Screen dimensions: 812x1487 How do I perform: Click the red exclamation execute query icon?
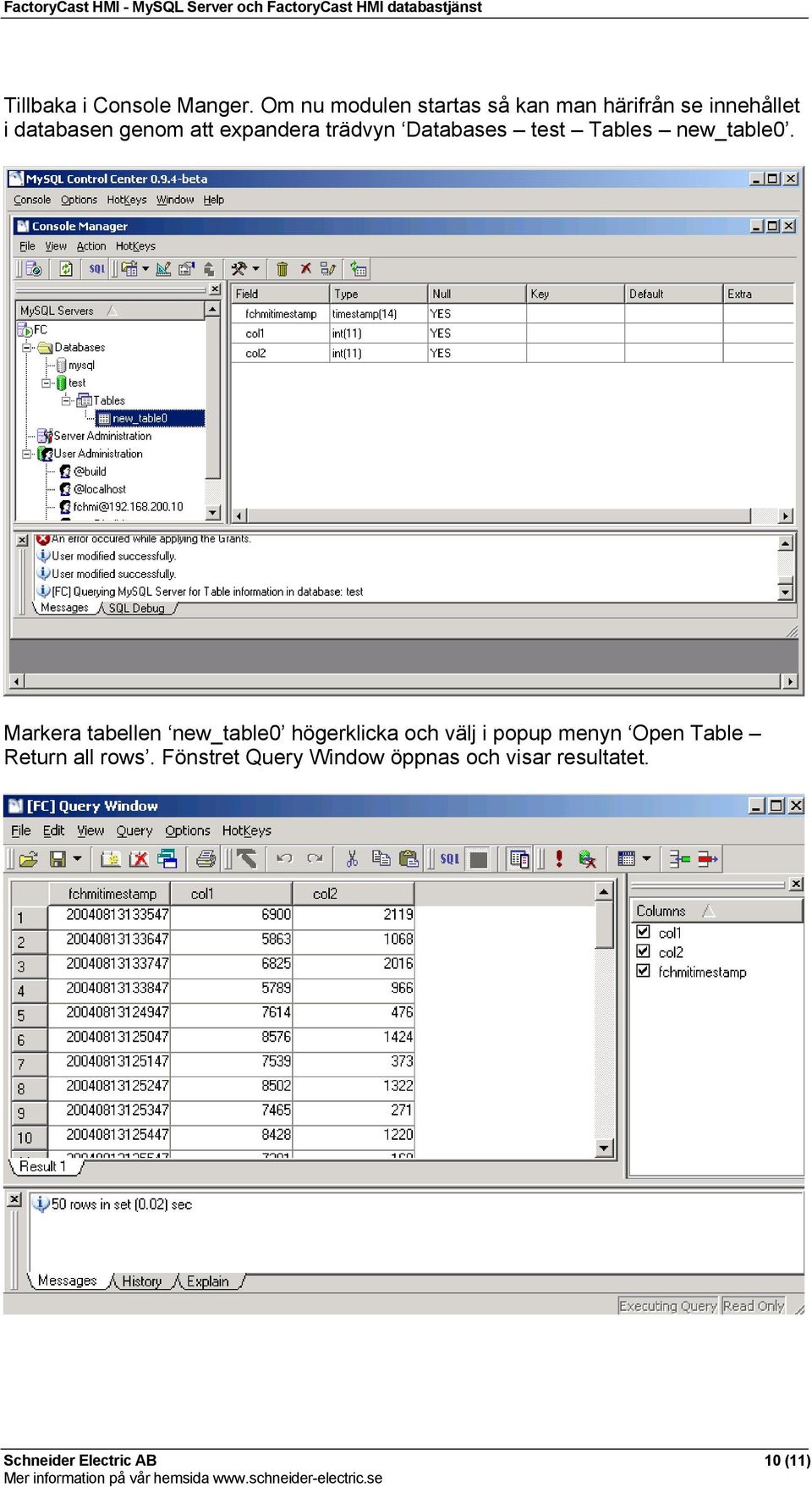click(559, 859)
